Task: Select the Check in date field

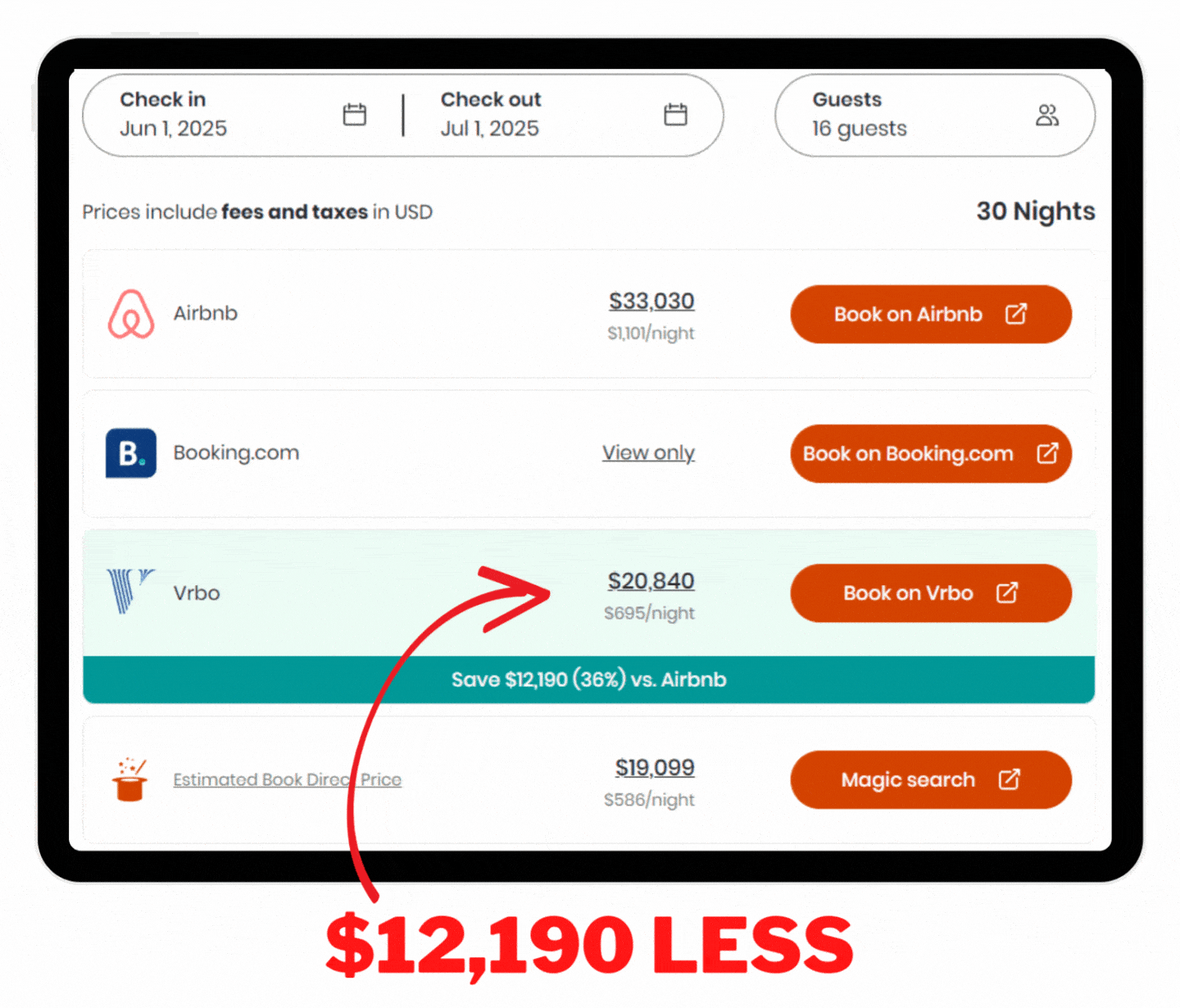Action: click(x=243, y=115)
